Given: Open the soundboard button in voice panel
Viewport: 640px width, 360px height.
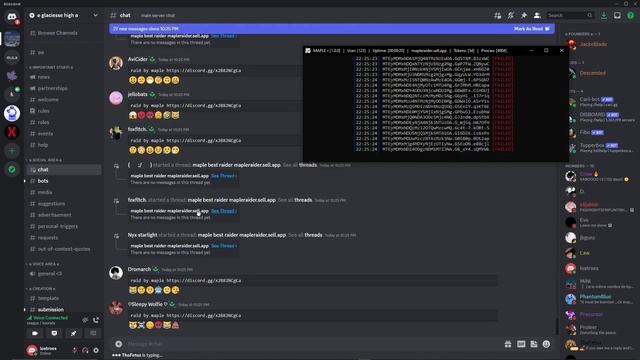Looking at the screenshot, I should [93, 333].
